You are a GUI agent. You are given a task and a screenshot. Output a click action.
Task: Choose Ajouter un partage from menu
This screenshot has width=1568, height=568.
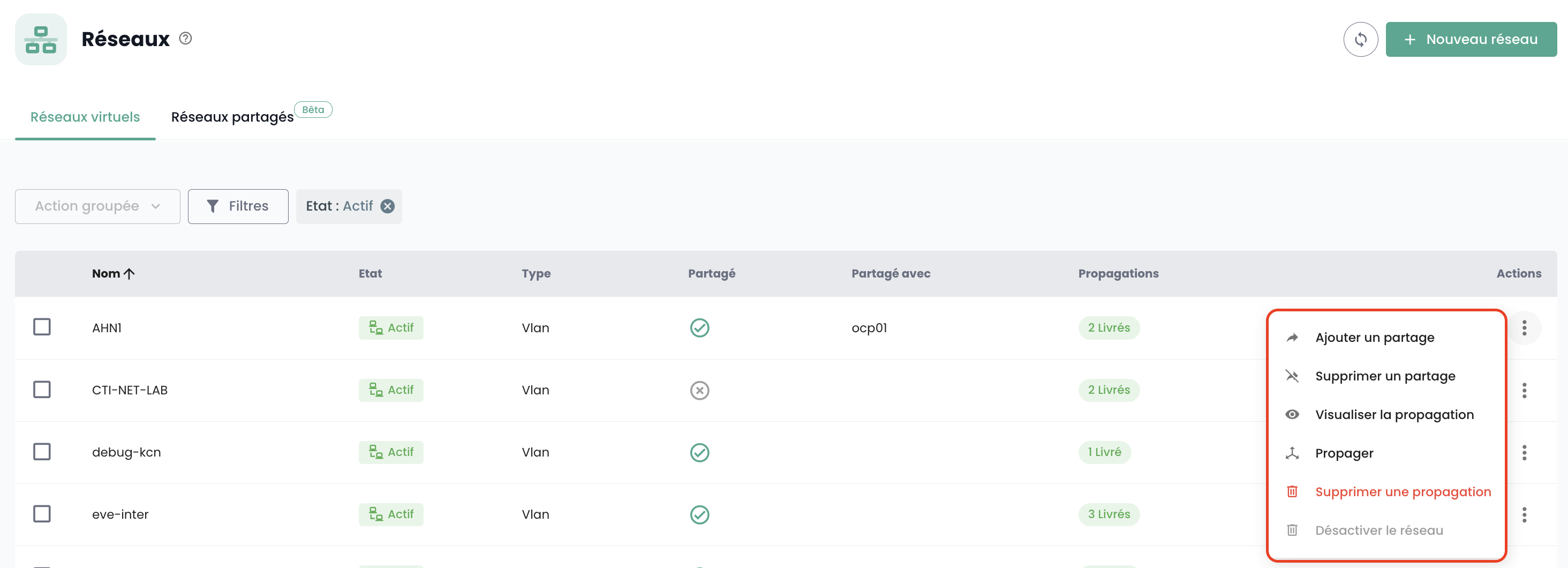tap(1374, 337)
